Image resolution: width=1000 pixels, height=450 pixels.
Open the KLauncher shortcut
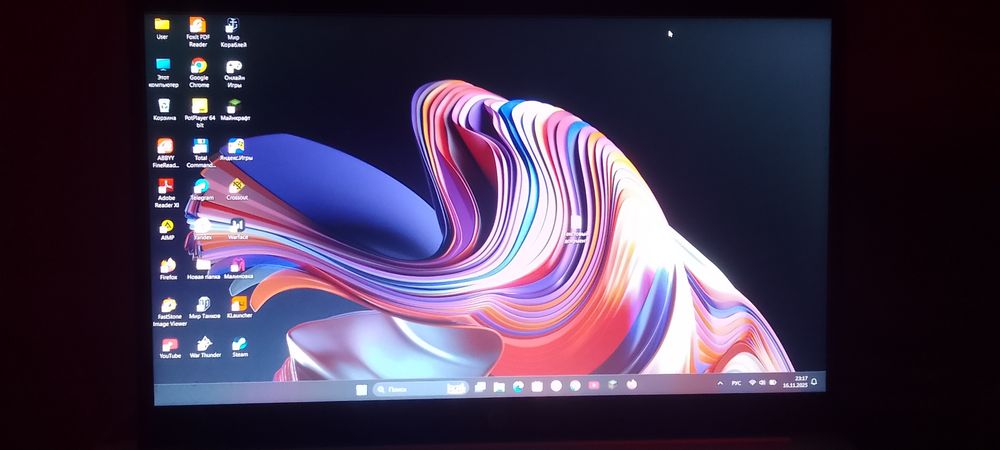pyautogui.click(x=239, y=307)
